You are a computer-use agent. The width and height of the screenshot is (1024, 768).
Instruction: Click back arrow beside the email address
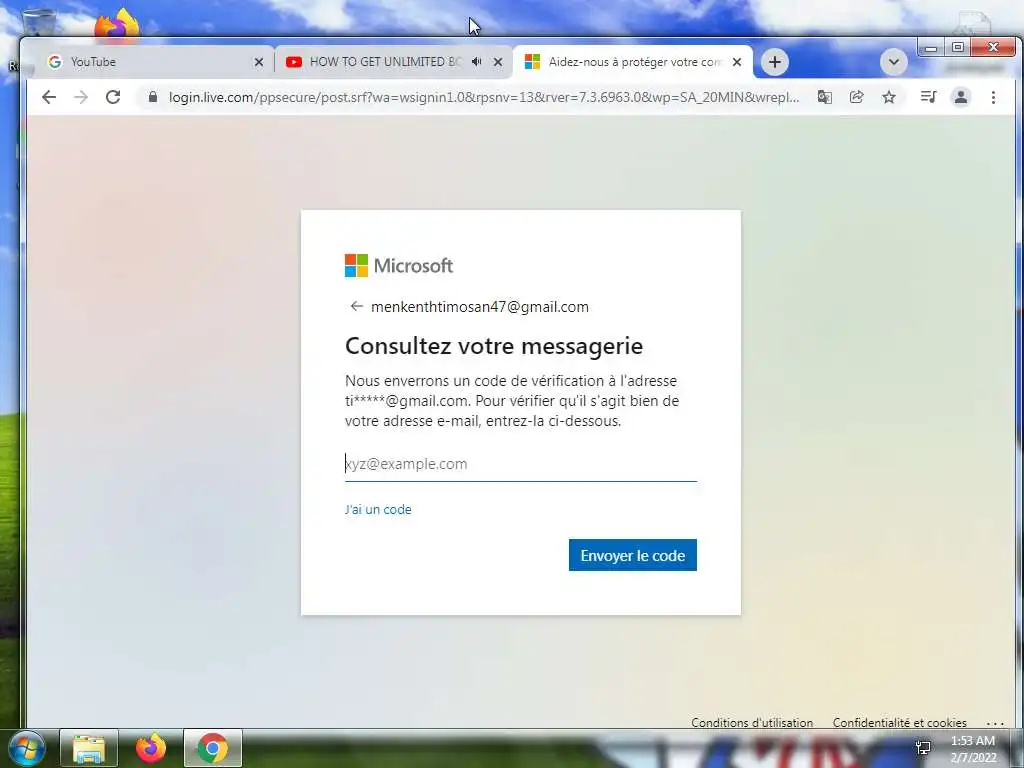(356, 306)
